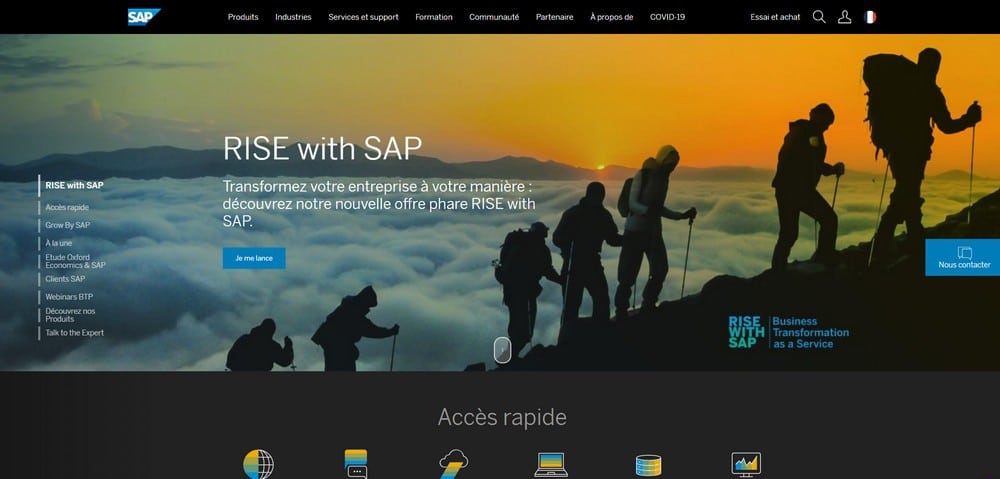Expand the Industries menu
Screen dimensions: 1000x479
tap(293, 17)
